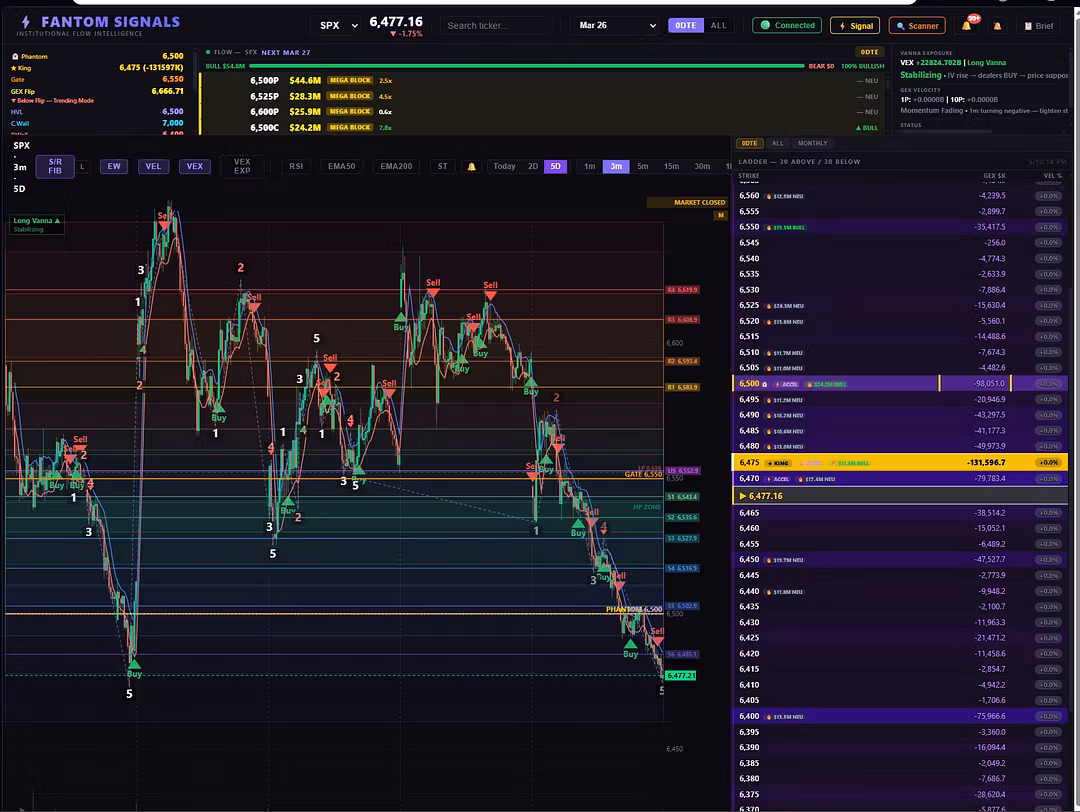Select the Today chart range
This screenshot has width=1080, height=812.
[503, 167]
